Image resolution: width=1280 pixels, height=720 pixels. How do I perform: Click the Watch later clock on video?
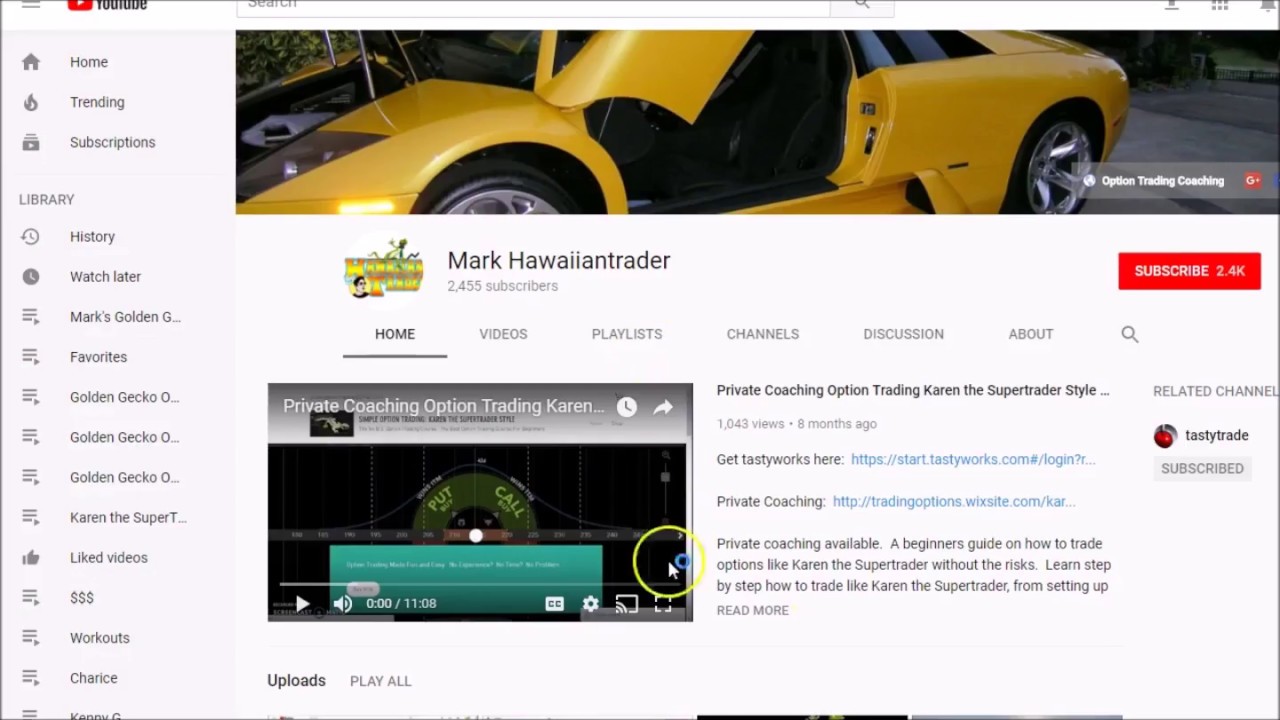[626, 407]
